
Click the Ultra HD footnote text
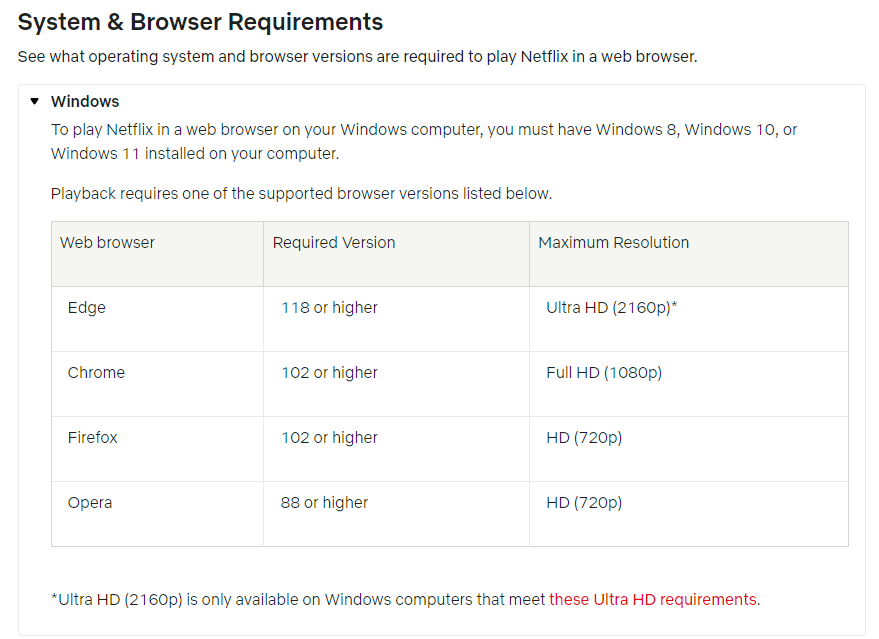click(x=299, y=600)
